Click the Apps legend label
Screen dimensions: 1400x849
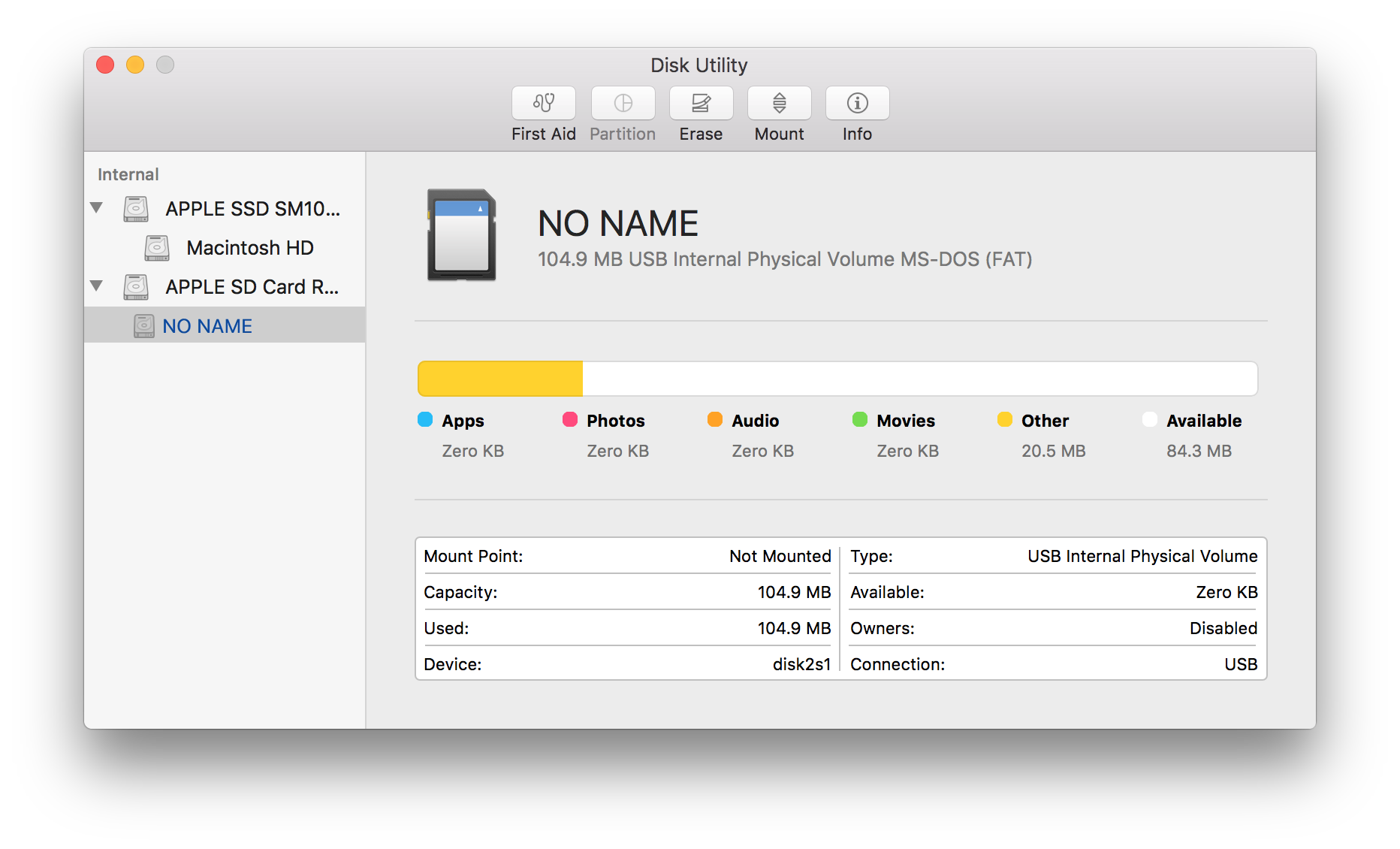[463, 421]
